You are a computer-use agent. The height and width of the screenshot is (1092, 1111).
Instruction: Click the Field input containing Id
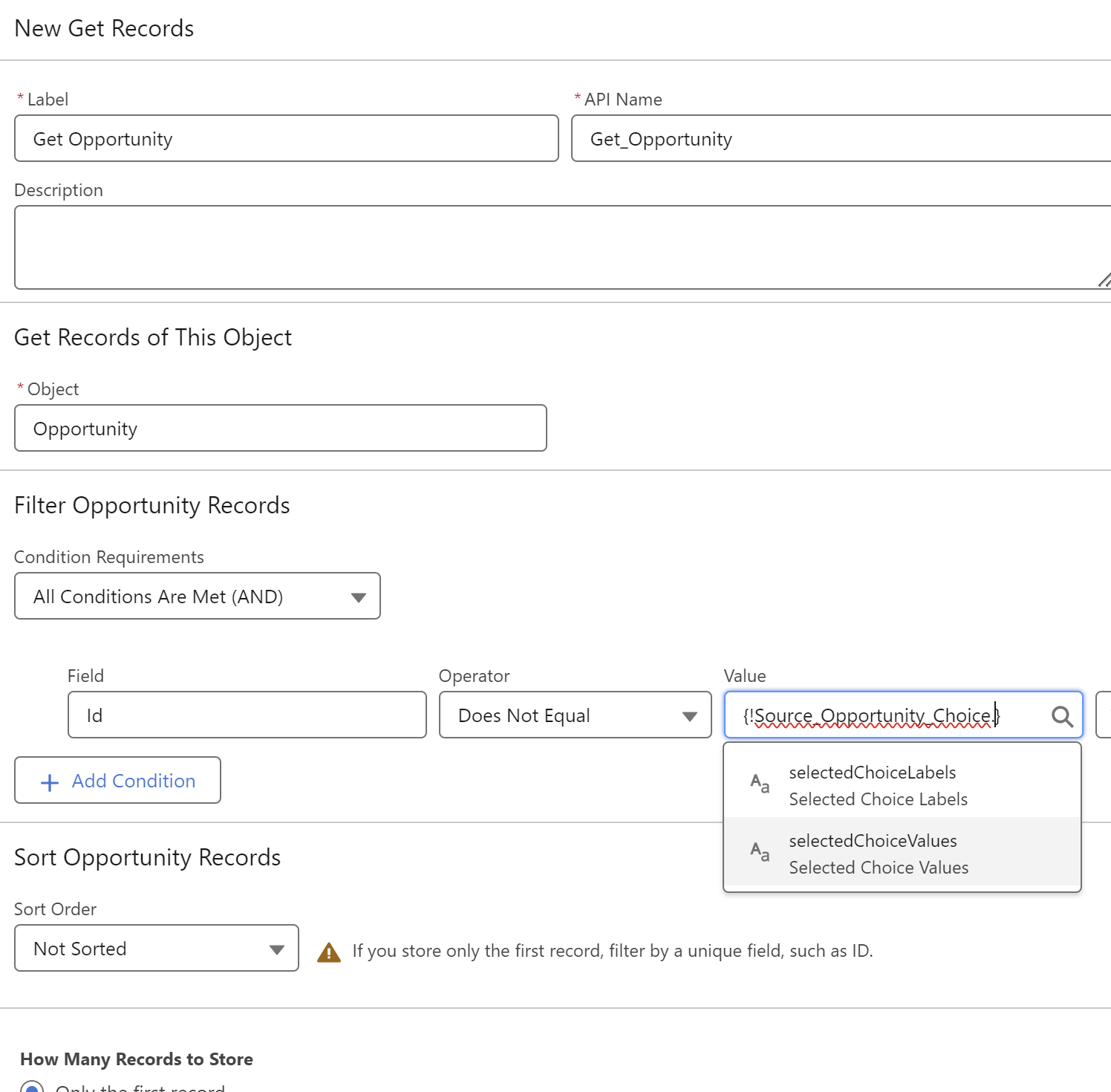247,715
